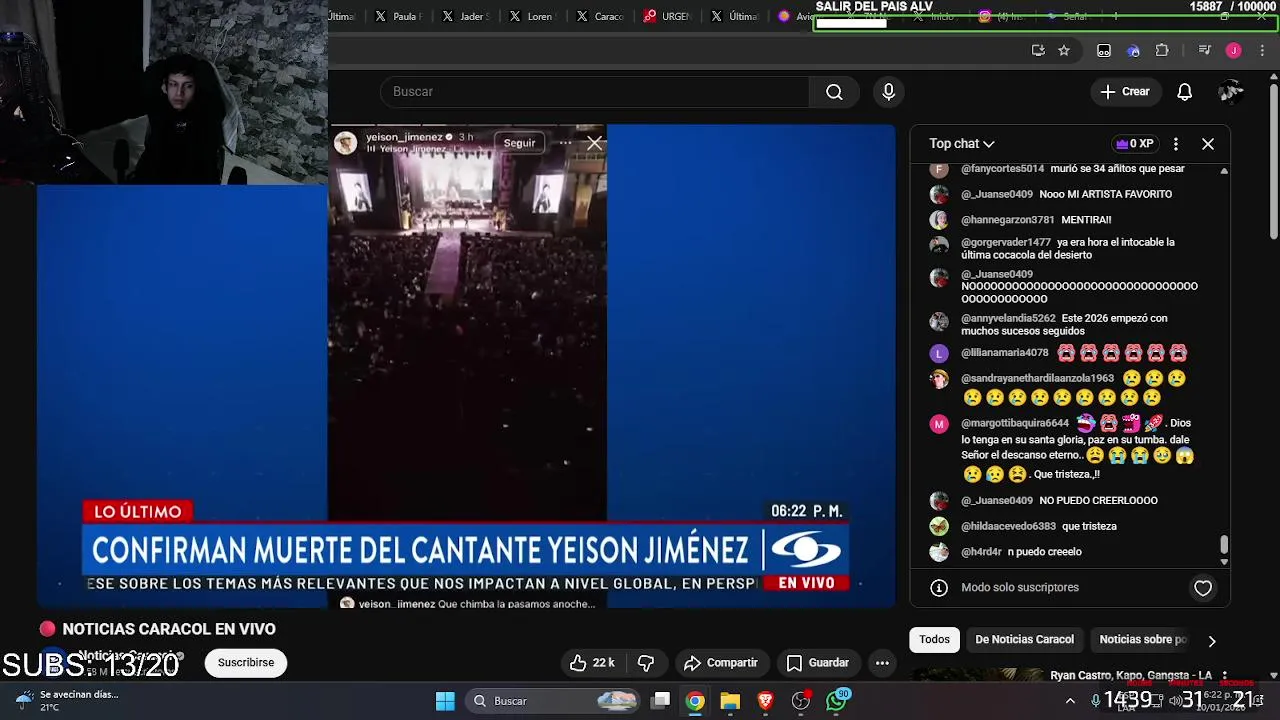Select the Todos filter chip

(x=934, y=640)
